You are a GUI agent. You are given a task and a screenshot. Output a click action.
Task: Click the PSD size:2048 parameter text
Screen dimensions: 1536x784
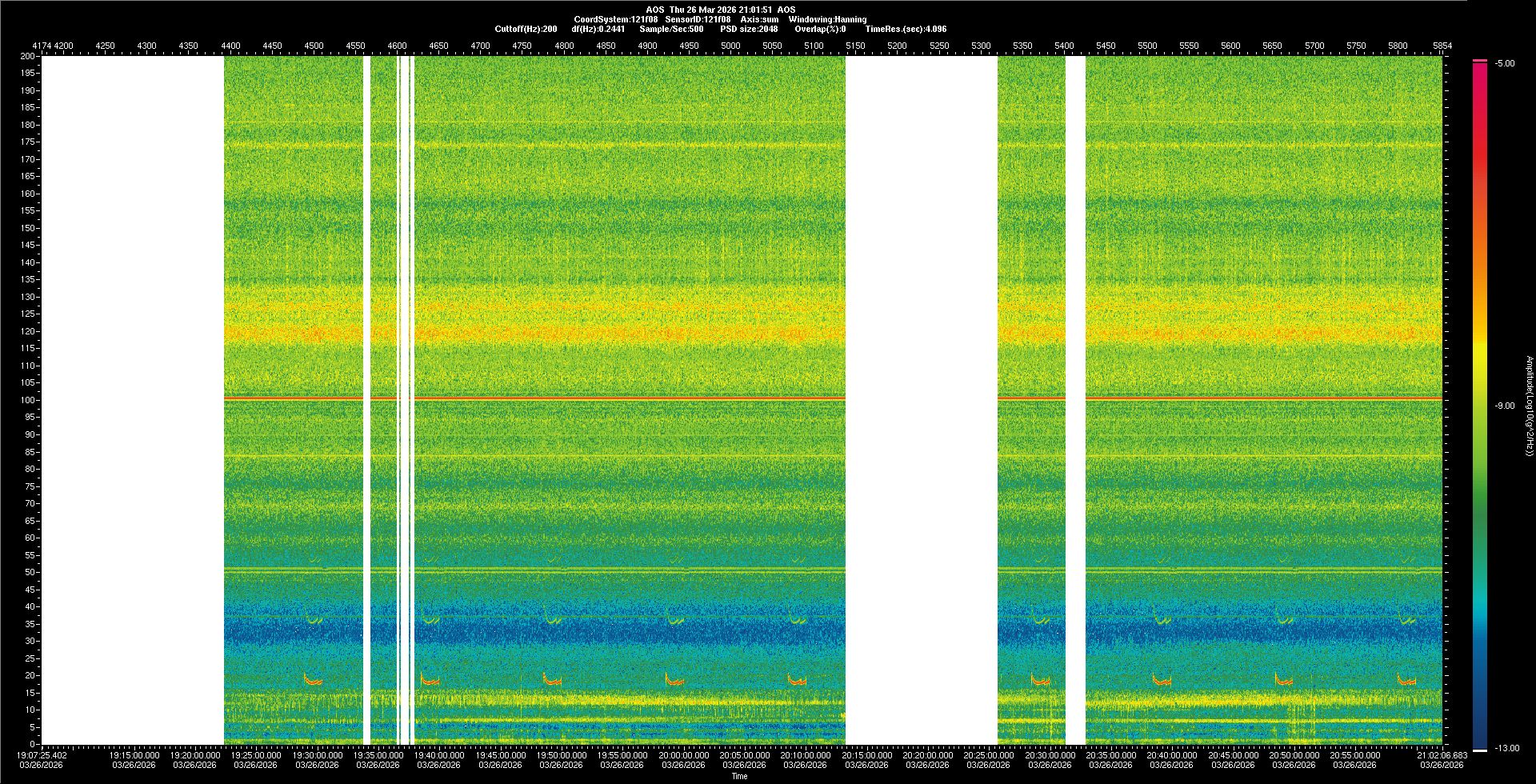[749, 29]
